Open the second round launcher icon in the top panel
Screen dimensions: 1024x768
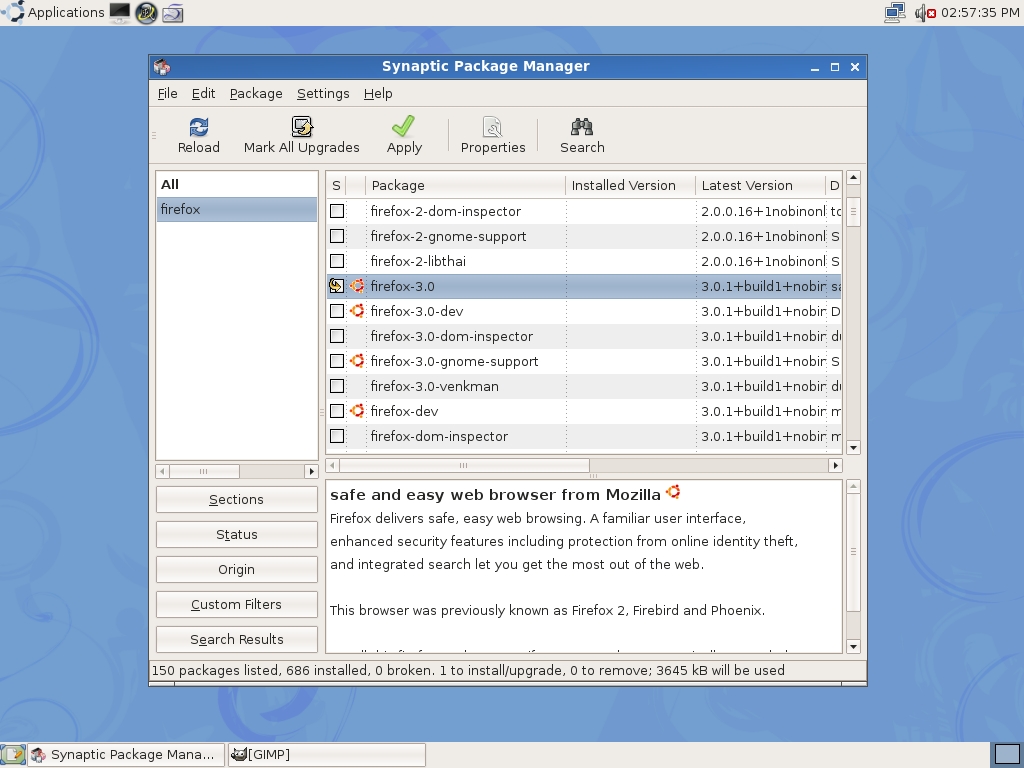click(146, 12)
